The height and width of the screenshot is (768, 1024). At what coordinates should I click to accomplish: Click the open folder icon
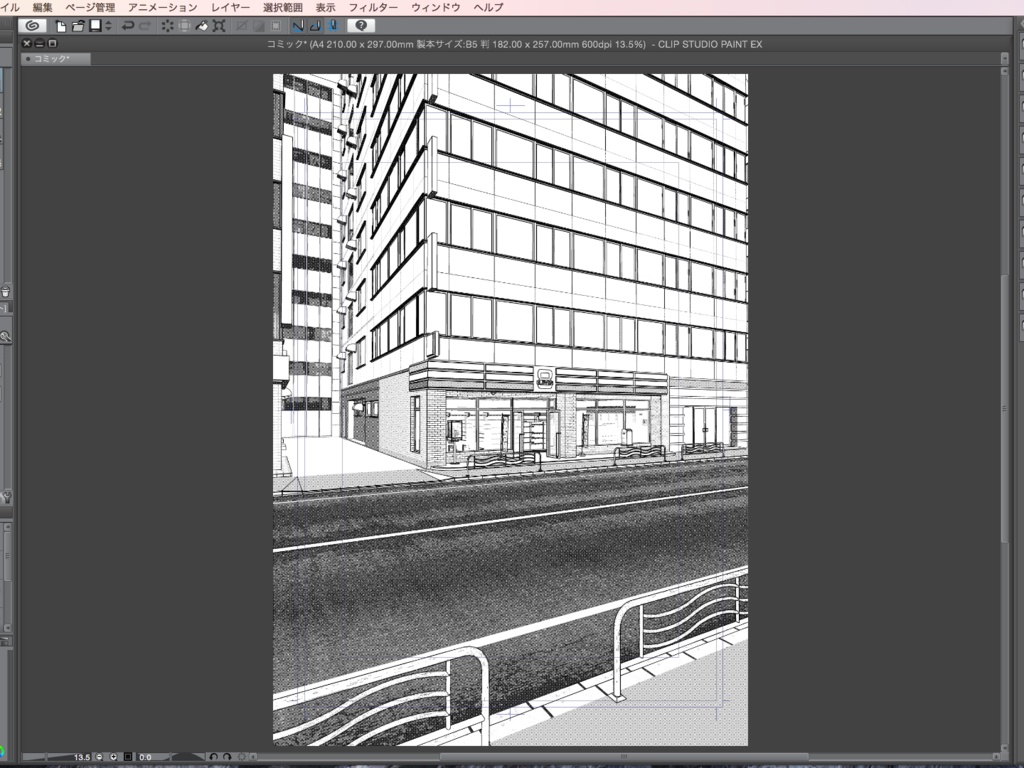78,26
